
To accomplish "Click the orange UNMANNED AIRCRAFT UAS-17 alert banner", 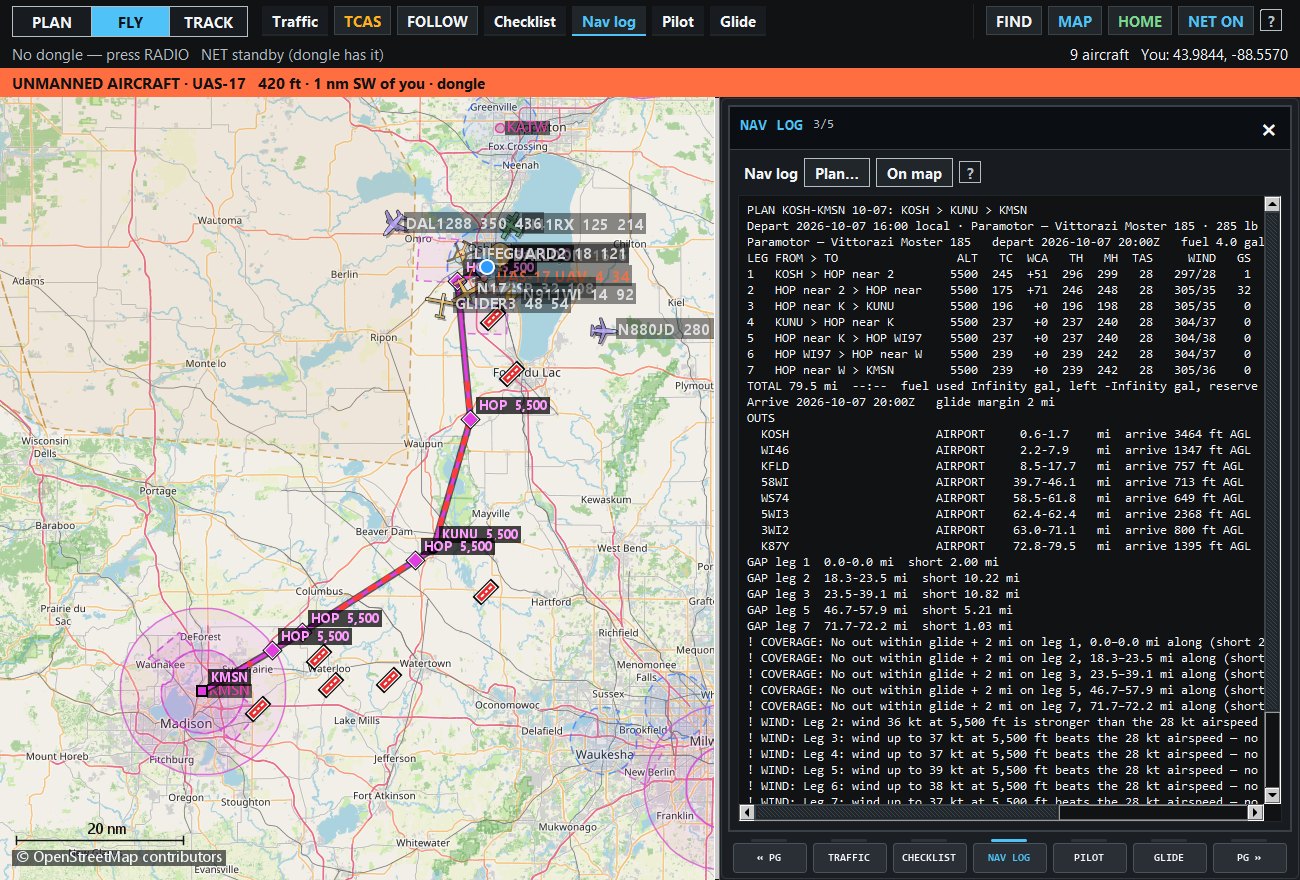I will click(650, 84).
